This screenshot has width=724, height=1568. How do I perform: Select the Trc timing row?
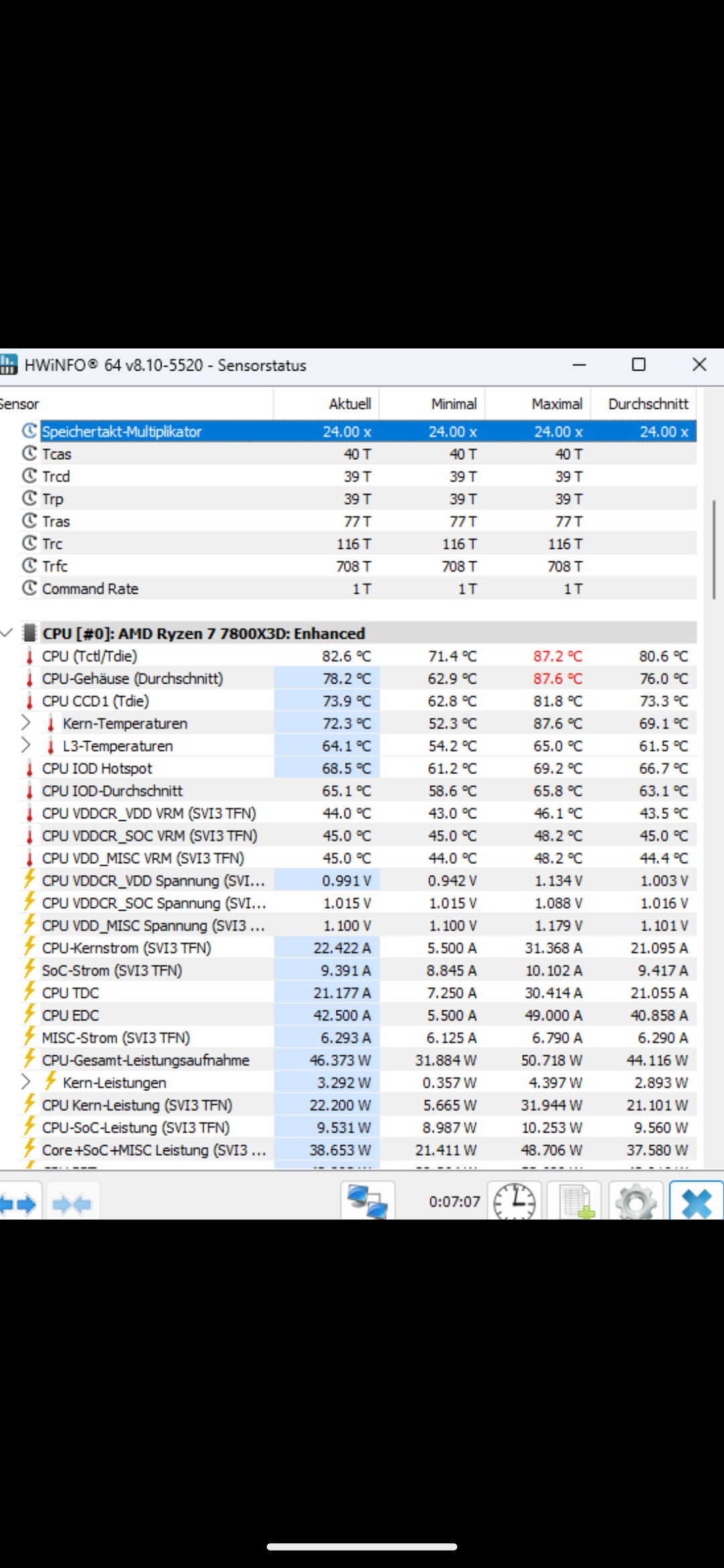point(358,543)
